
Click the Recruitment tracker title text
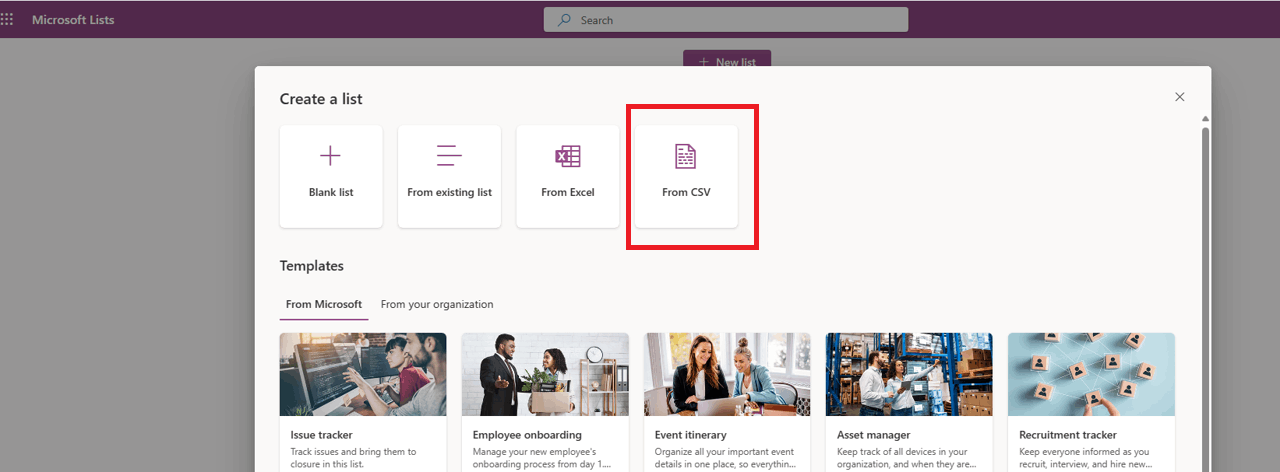click(x=1068, y=435)
